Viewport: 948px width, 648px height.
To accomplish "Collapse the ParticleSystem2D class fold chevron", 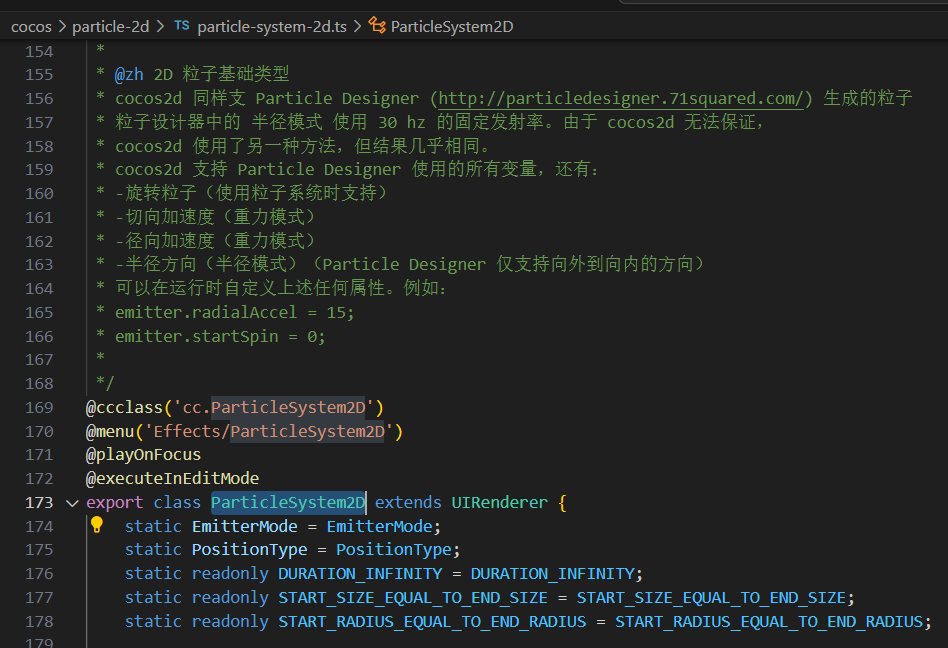I will [x=71, y=502].
